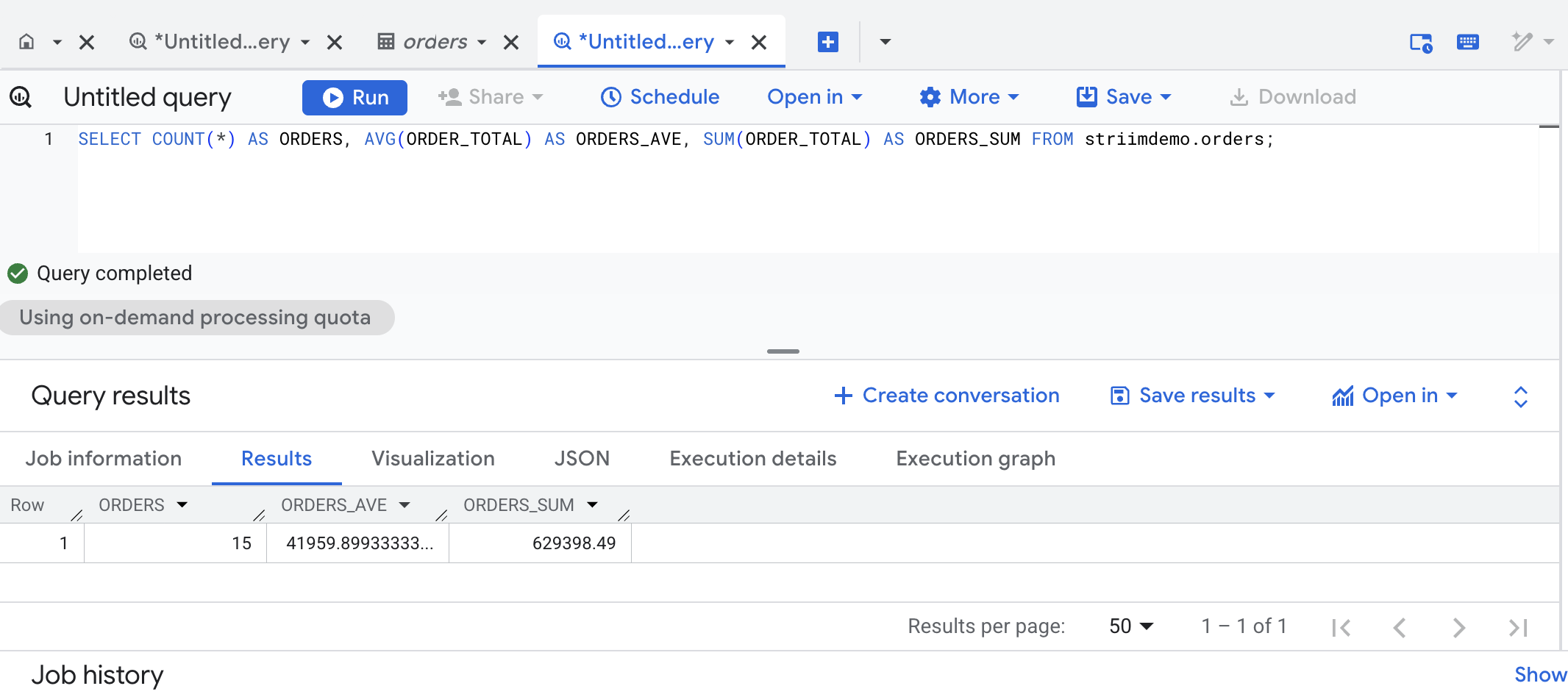The image size is (1568, 697).
Task: Click the Gemini SQL generation pencil icon
Action: [1521, 42]
